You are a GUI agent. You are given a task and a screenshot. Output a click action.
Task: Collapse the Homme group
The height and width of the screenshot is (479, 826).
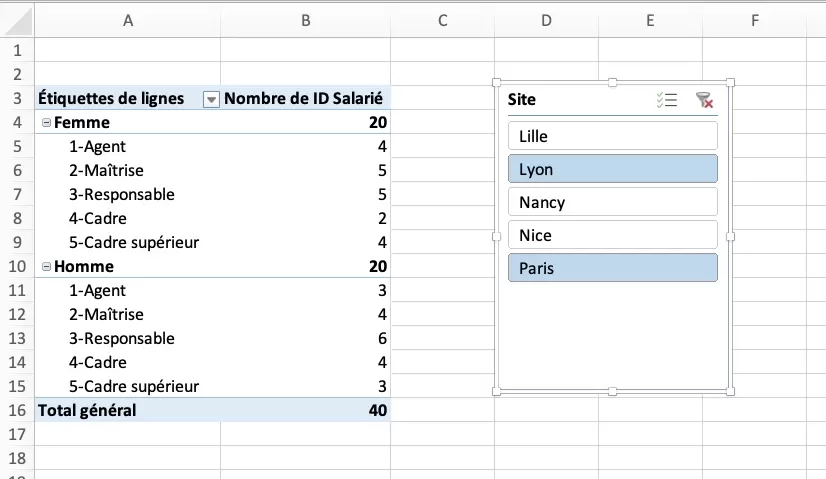click(x=46, y=267)
